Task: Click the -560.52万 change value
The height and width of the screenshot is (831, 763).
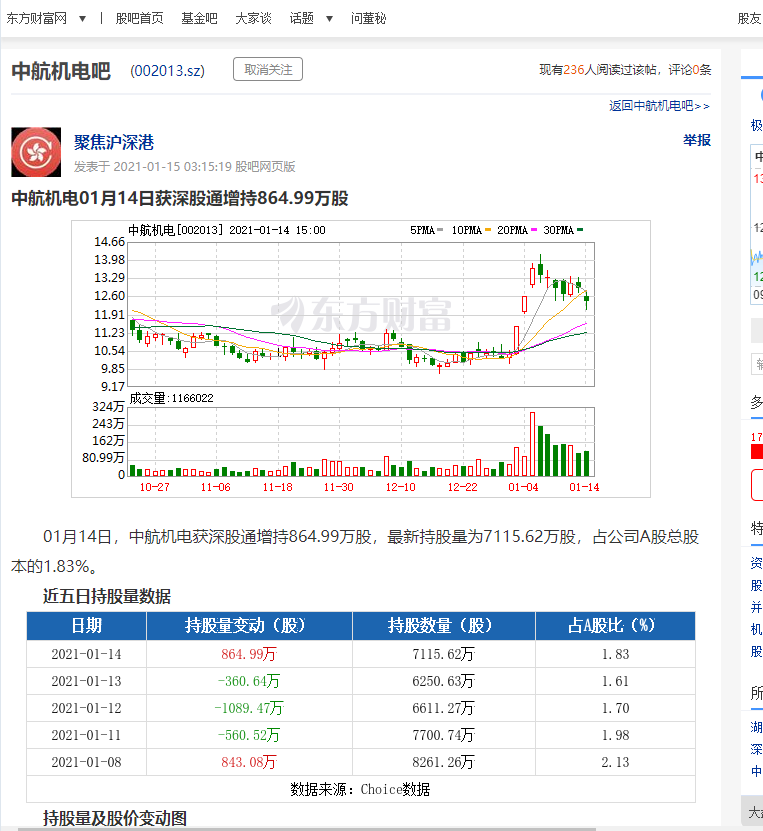Action: pyautogui.click(x=249, y=735)
